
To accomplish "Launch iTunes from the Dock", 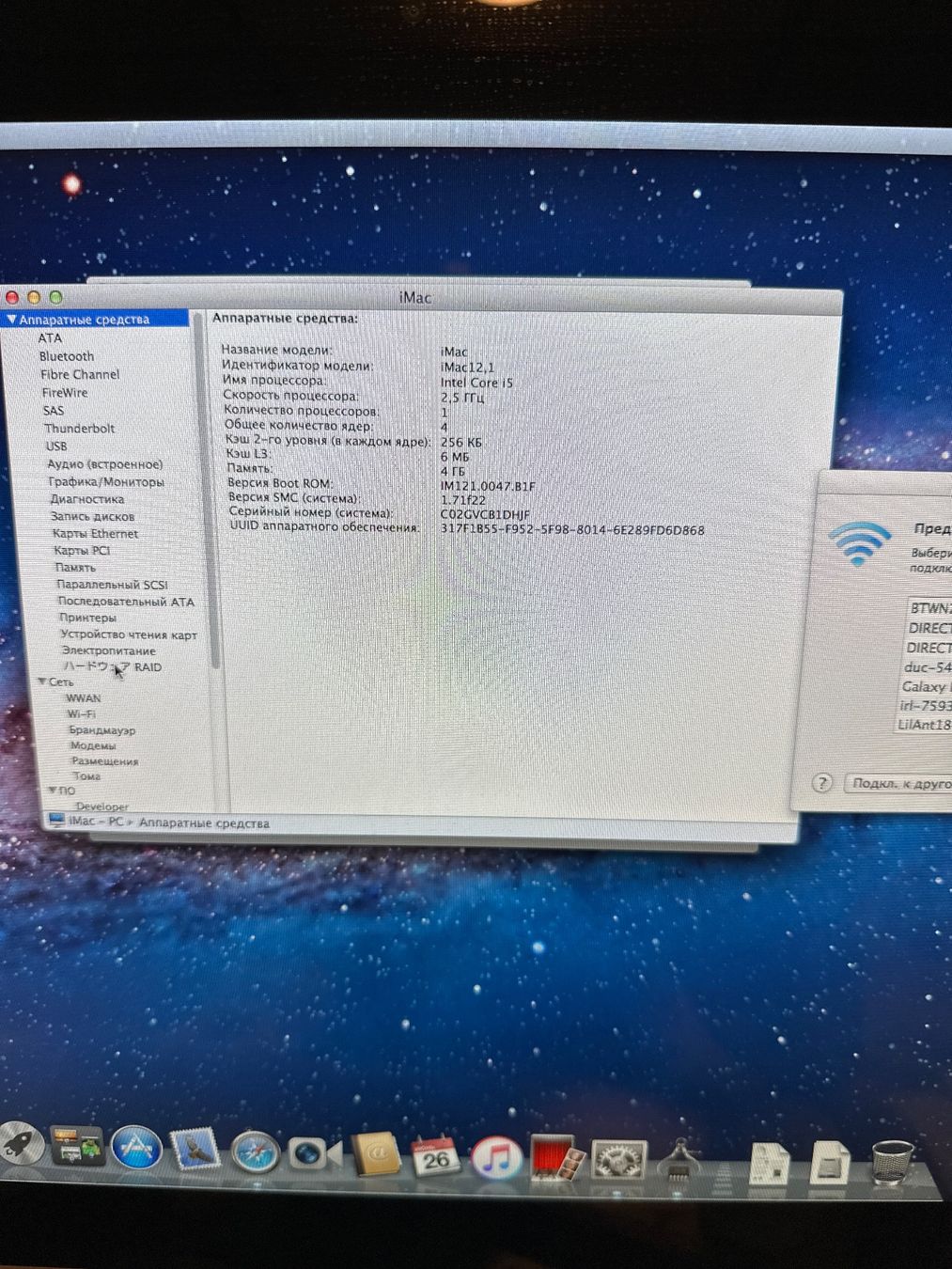I will pos(495,1158).
